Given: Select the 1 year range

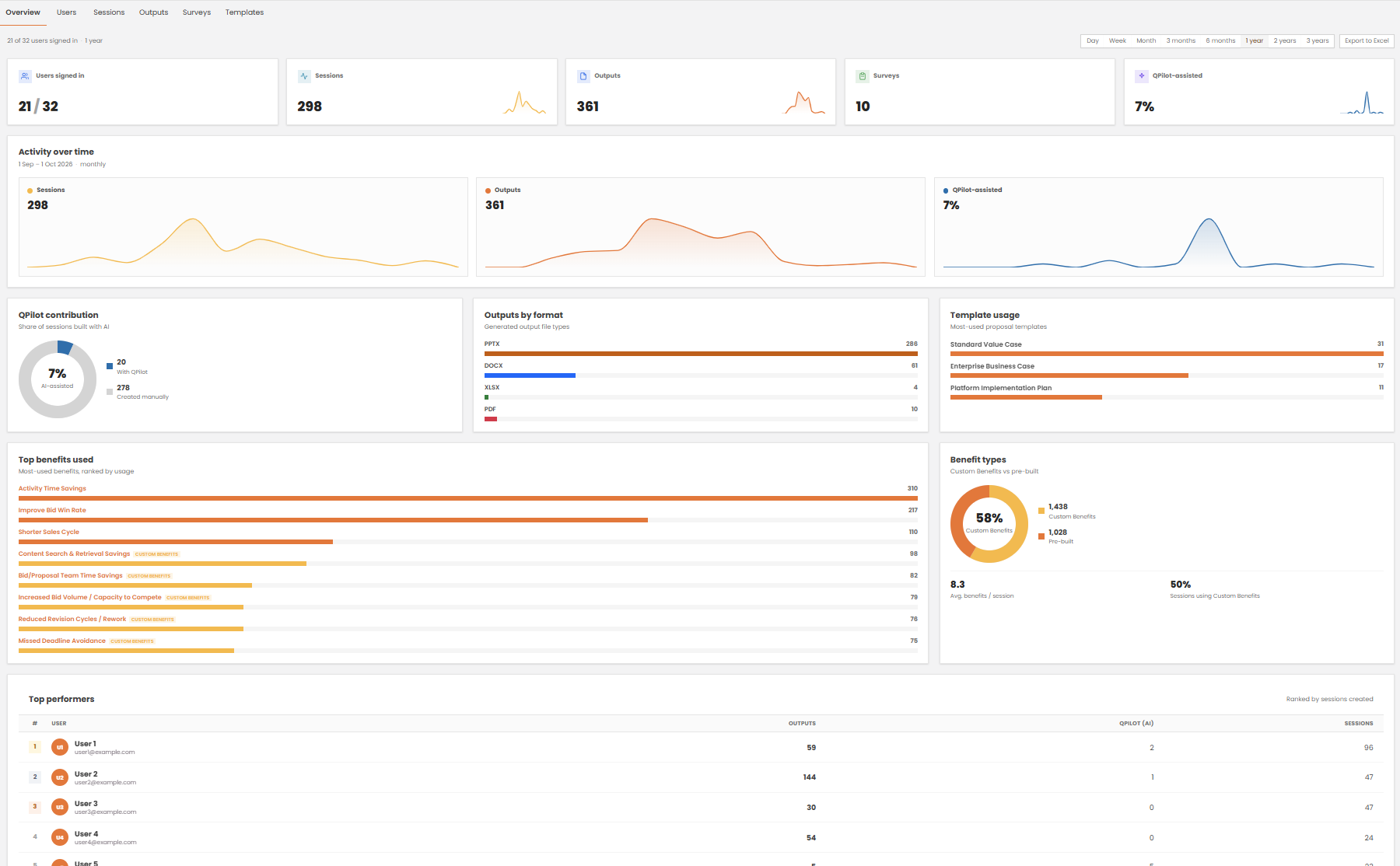Looking at the screenshot, I should point(1255,40).
